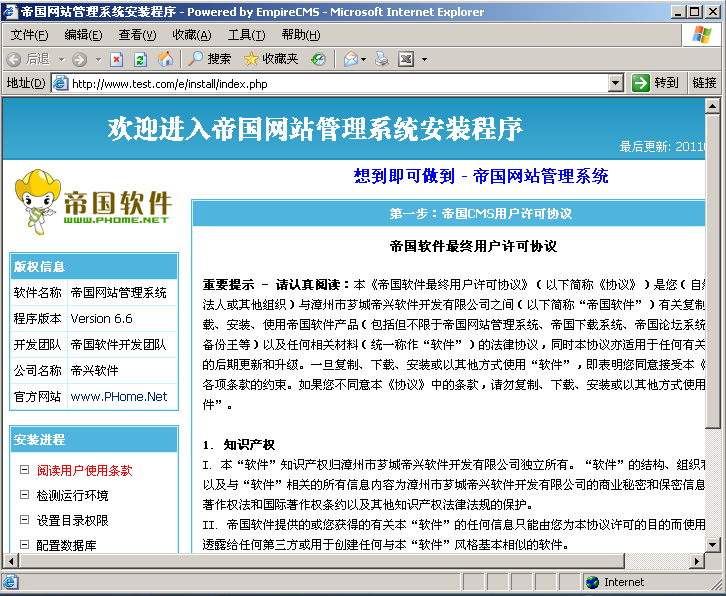This screenshot has height=596, width=726.
Task: Click the page icon in address bar
Action: tap(60, 84)
